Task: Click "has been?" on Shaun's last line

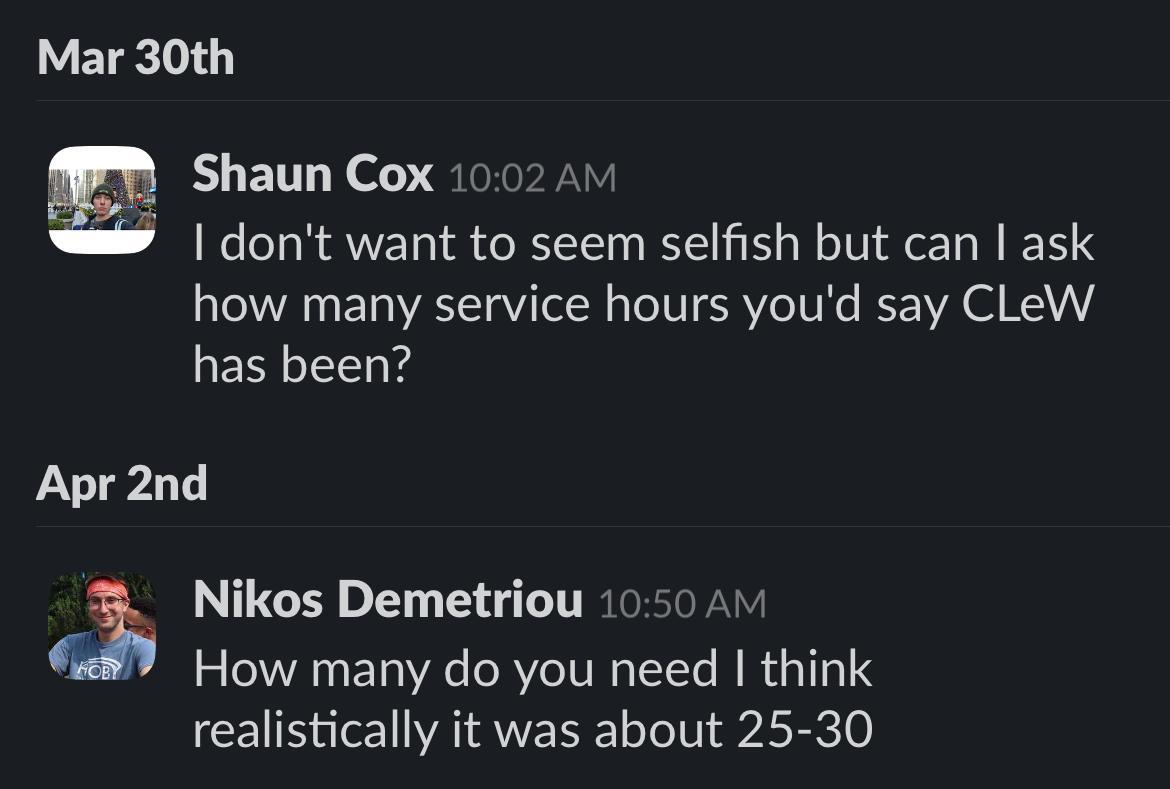Action: [x=301, y=366]
